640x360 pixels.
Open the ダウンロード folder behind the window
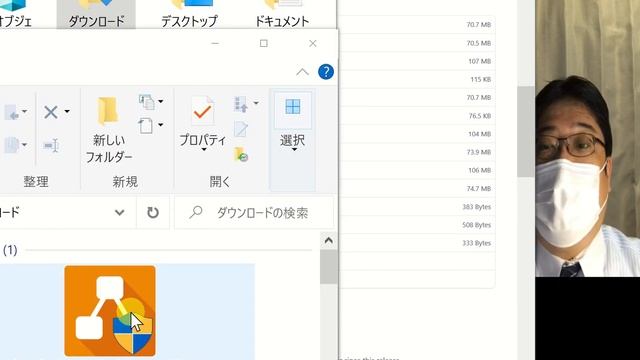point(96,14)
